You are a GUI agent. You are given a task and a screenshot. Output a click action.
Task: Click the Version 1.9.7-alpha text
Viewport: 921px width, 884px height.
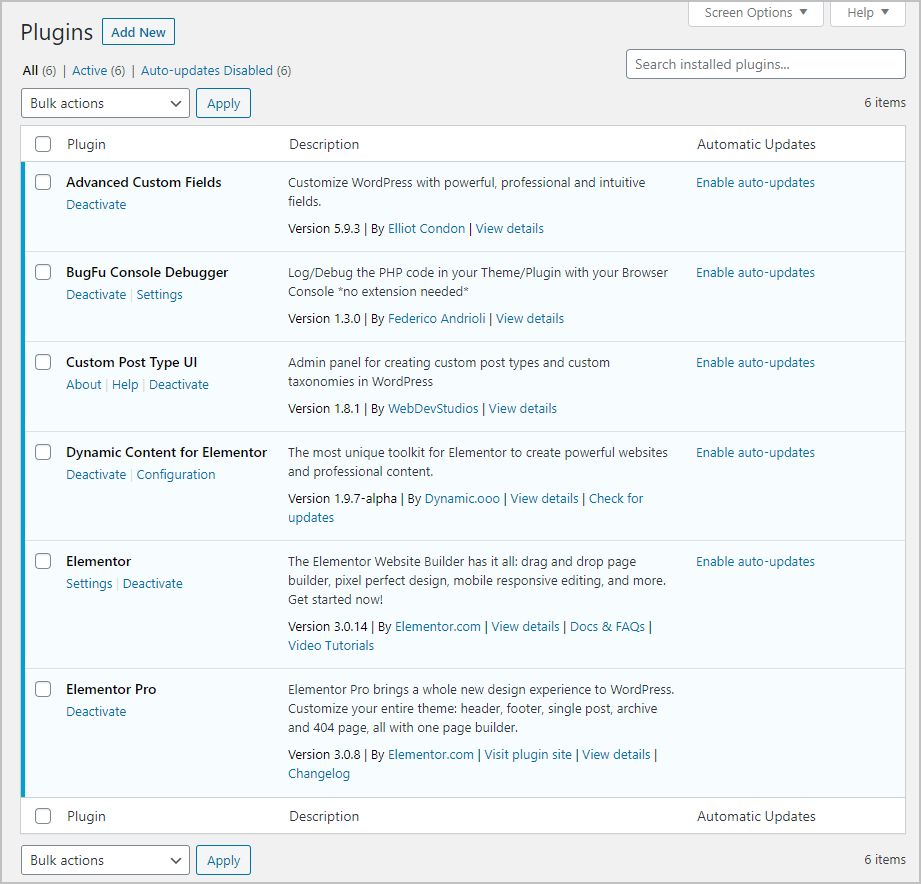click(x=342, y=498)
